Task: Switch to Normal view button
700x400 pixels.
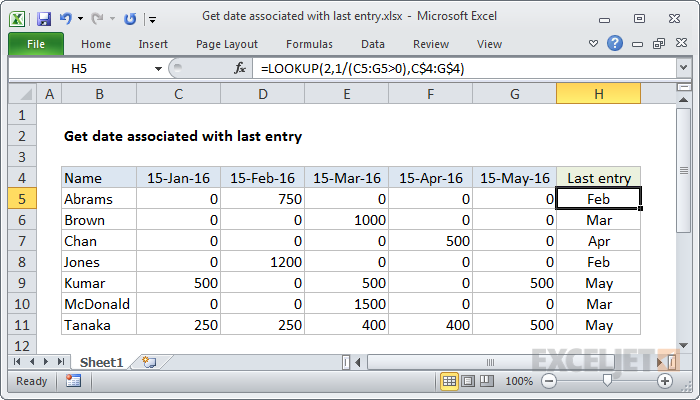Action: pyautogui.click(x=449, y=381)
